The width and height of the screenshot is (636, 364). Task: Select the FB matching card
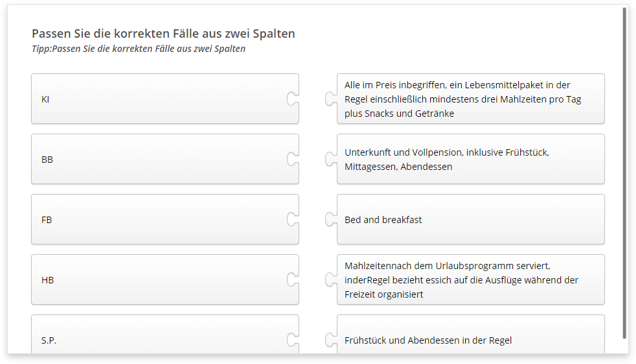[165, 219]
